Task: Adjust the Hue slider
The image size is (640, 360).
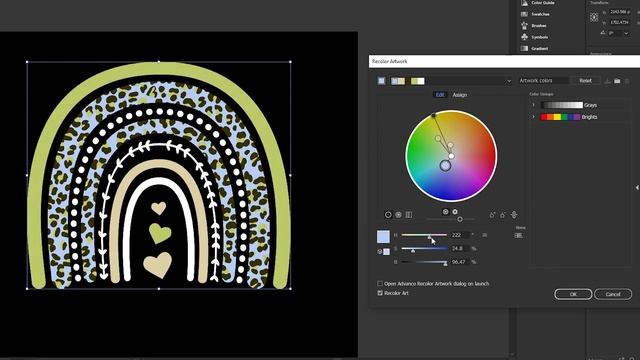Action: click(x=424, y=235)
